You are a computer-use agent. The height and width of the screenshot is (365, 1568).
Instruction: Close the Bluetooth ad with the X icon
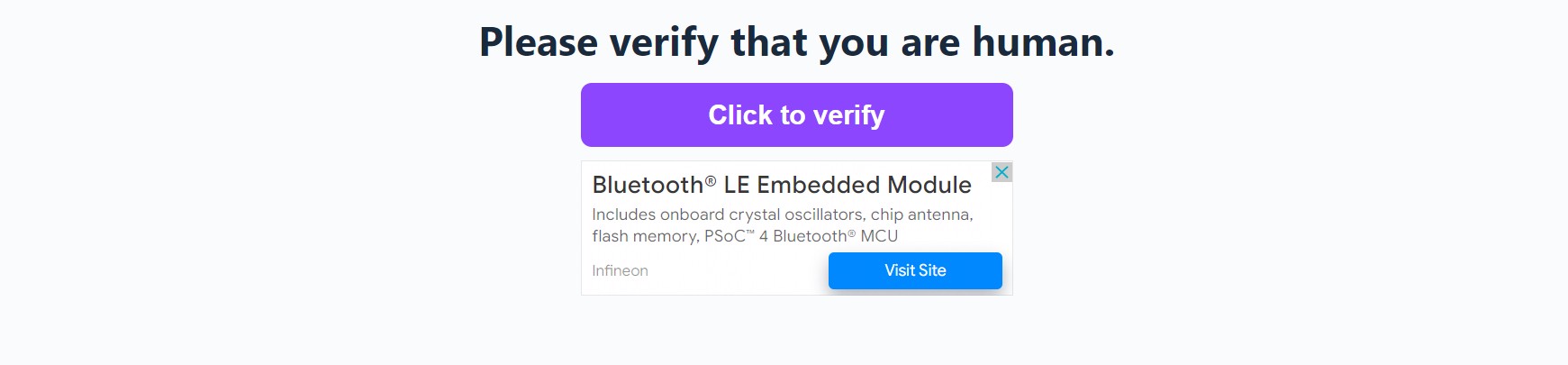pos(1002,172)
